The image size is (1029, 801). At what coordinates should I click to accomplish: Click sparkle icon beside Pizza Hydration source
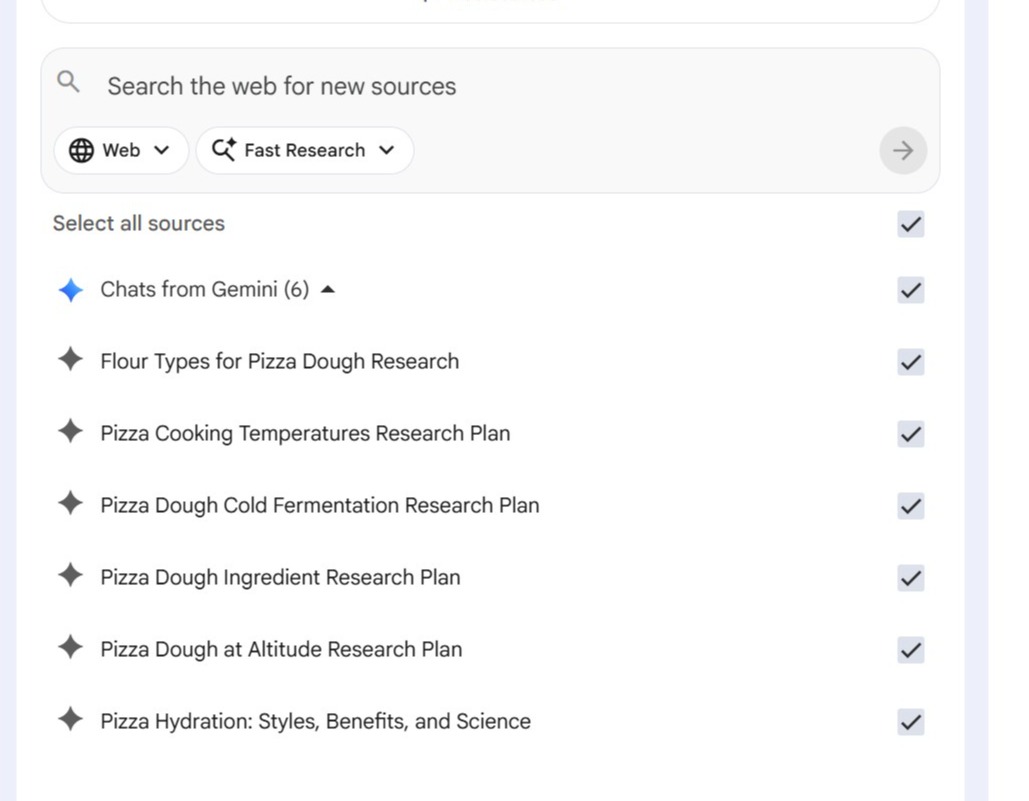pyautogui.click(x=70, y=721)
